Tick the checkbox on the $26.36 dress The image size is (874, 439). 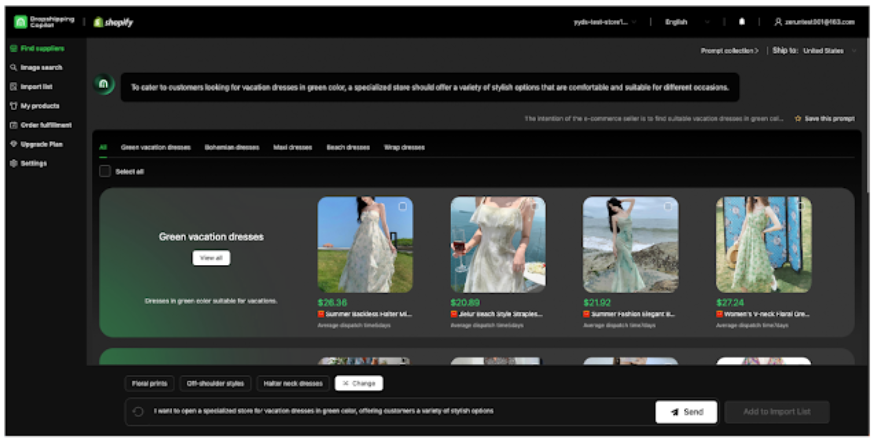[402, 206]
